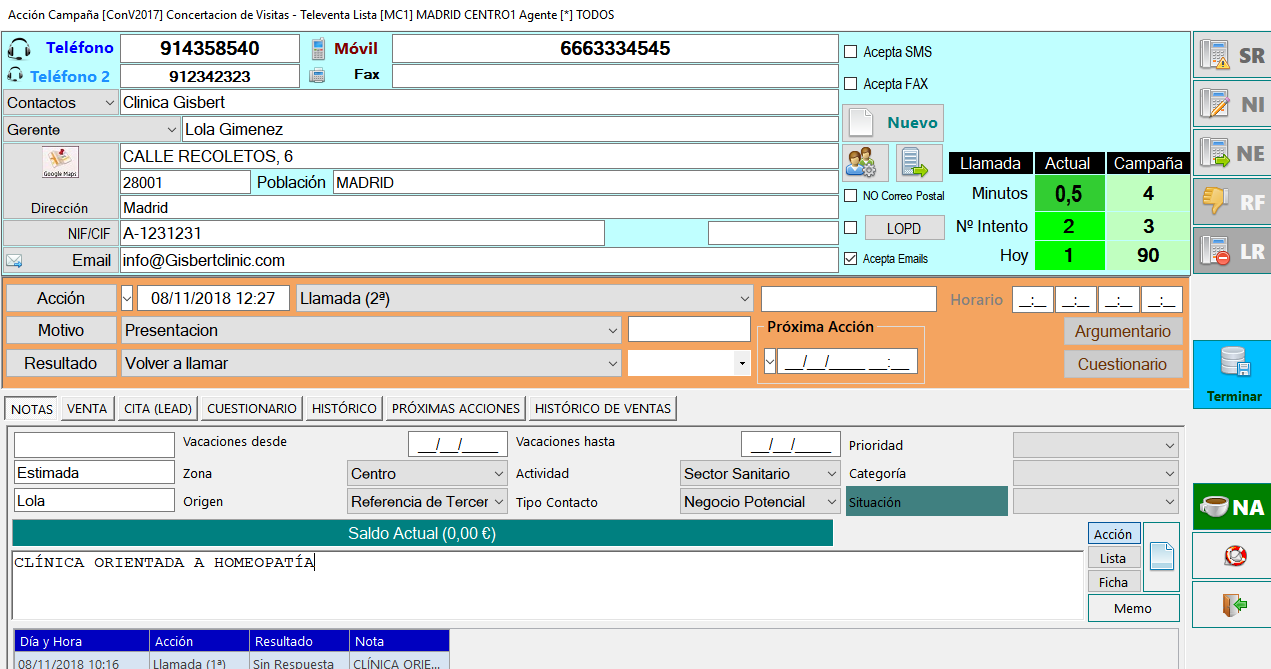Click the Motivo button
Image resolution: width=1271 pixels, height=669 pixels.
point(61,330)
